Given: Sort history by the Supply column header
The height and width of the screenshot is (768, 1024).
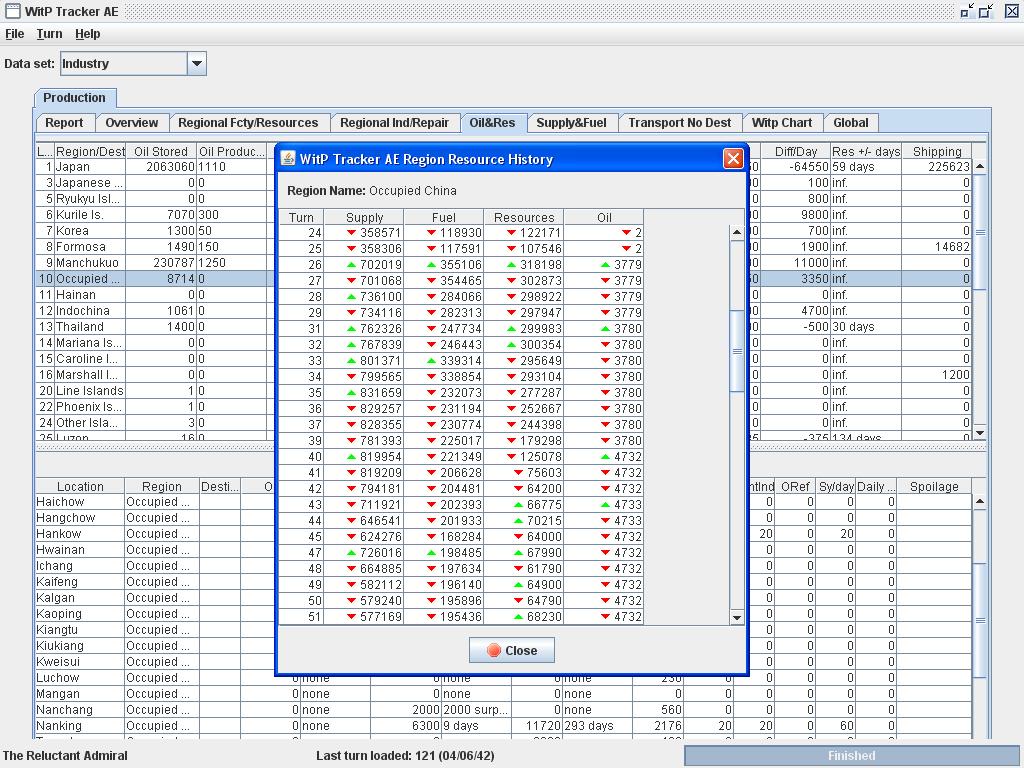Looking at the screenshot, I should (364, 217).
